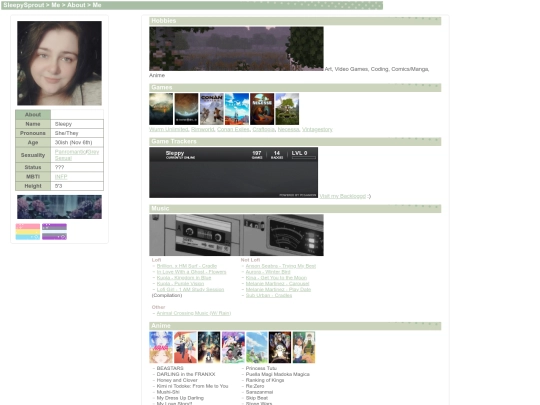
Task: Click About in the breadcrumb path
Action: (76, 5)
